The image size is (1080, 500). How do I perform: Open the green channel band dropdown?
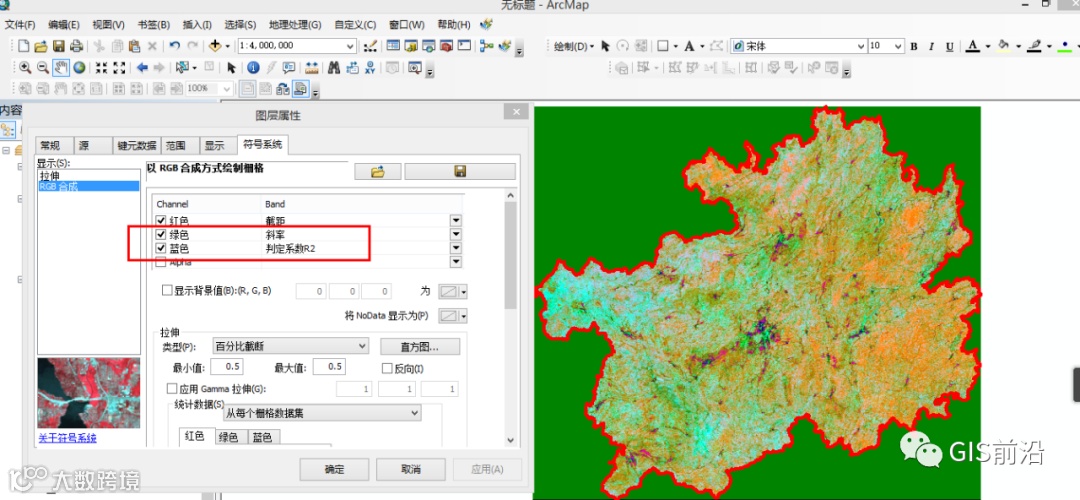click(x=455, y=234)
